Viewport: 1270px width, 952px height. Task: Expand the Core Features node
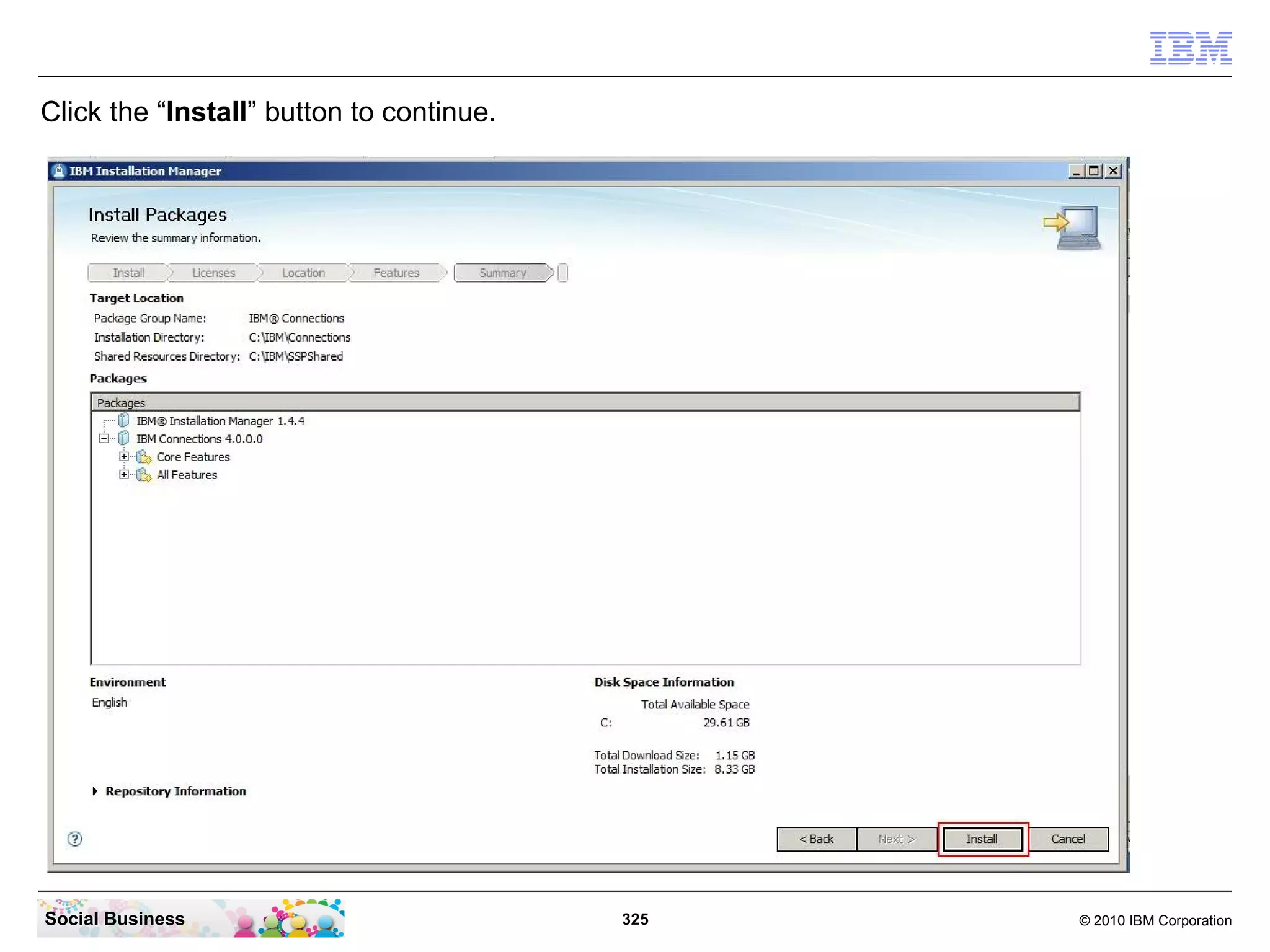coord(124,457)
